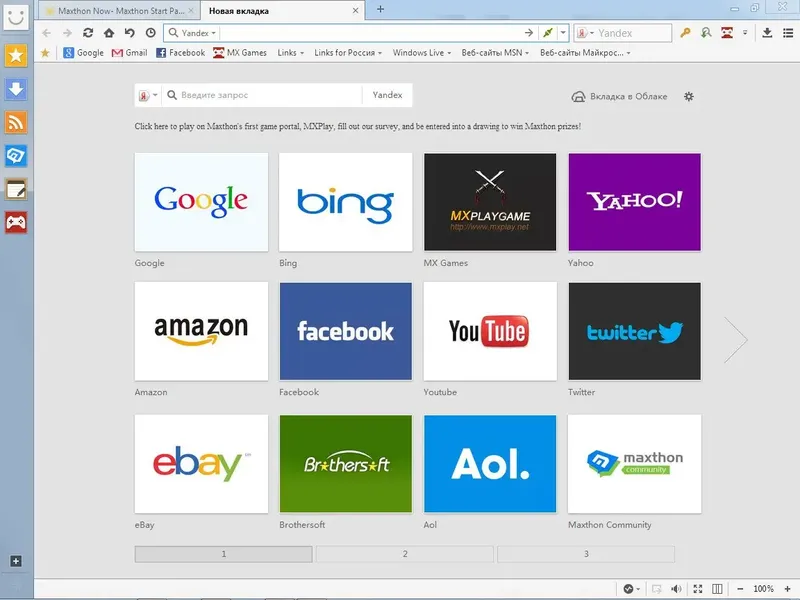
Task: Open the YouTube quick access tile
Action: tap(490, 331)
